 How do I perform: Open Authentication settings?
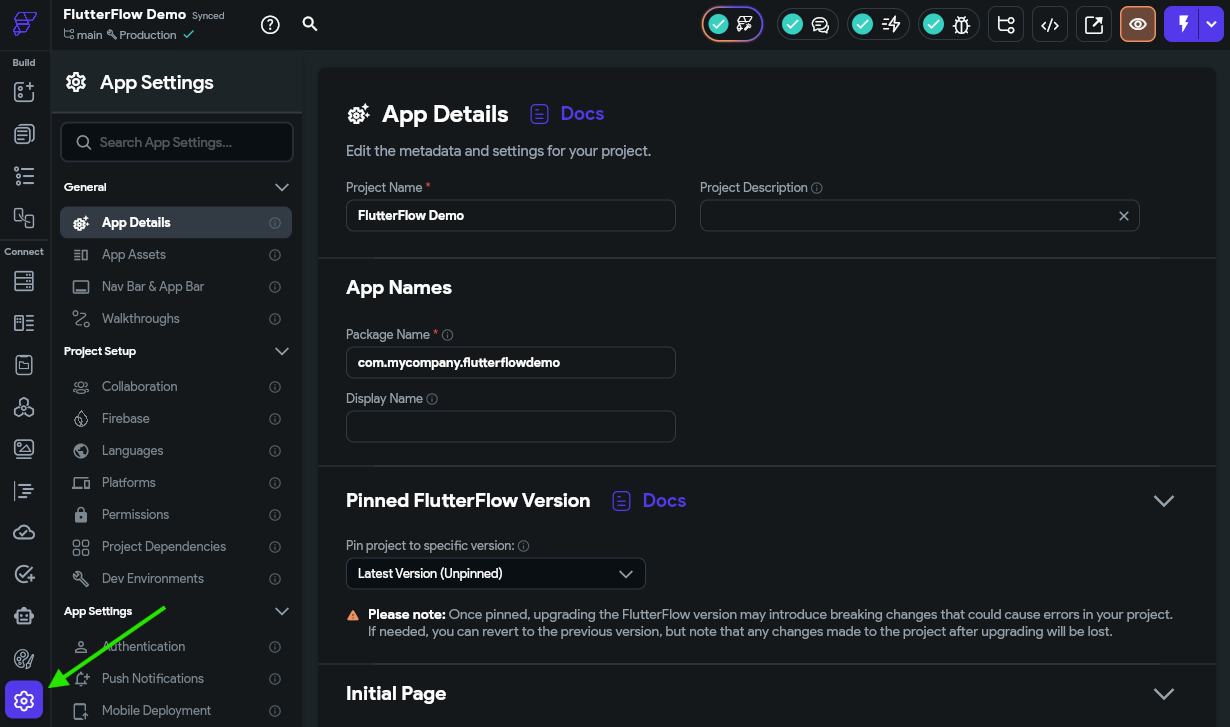point(176,647)
